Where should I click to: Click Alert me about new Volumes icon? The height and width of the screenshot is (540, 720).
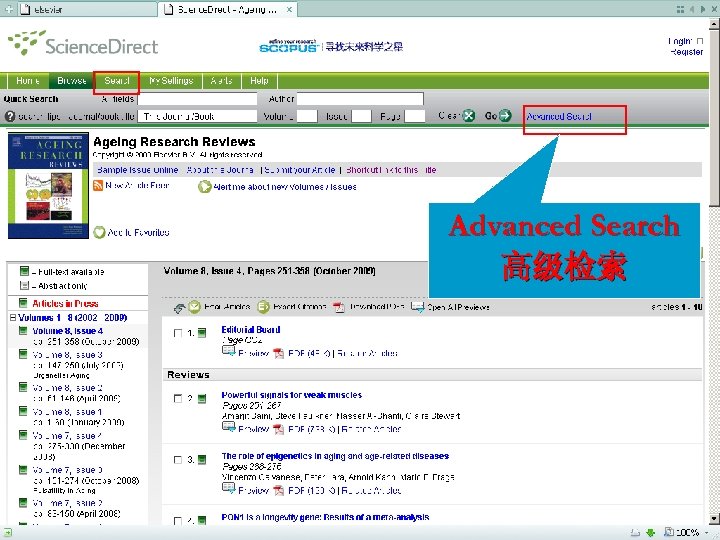click(204, 187)
